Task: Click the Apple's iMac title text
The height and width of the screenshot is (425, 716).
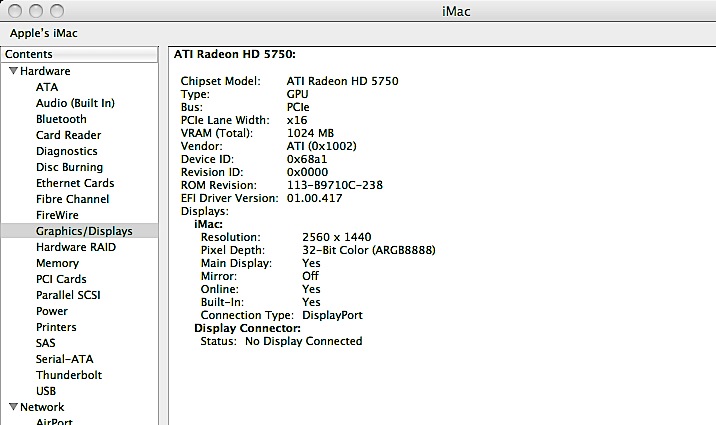Action: (x=44, y=33)
